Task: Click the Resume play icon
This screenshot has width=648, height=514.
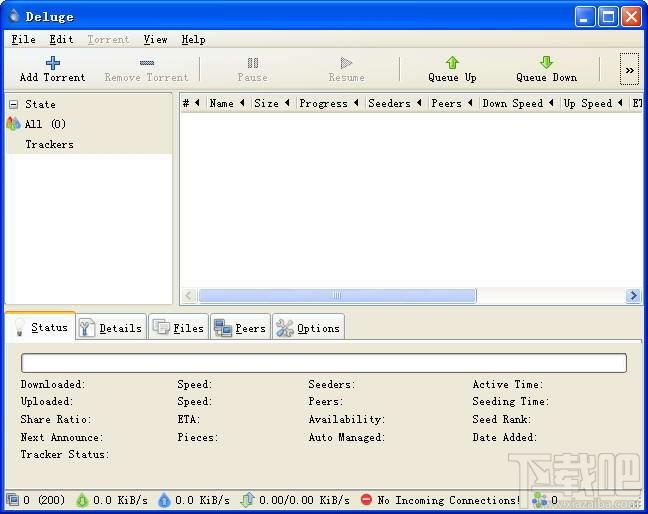Action: click(346, 63)
